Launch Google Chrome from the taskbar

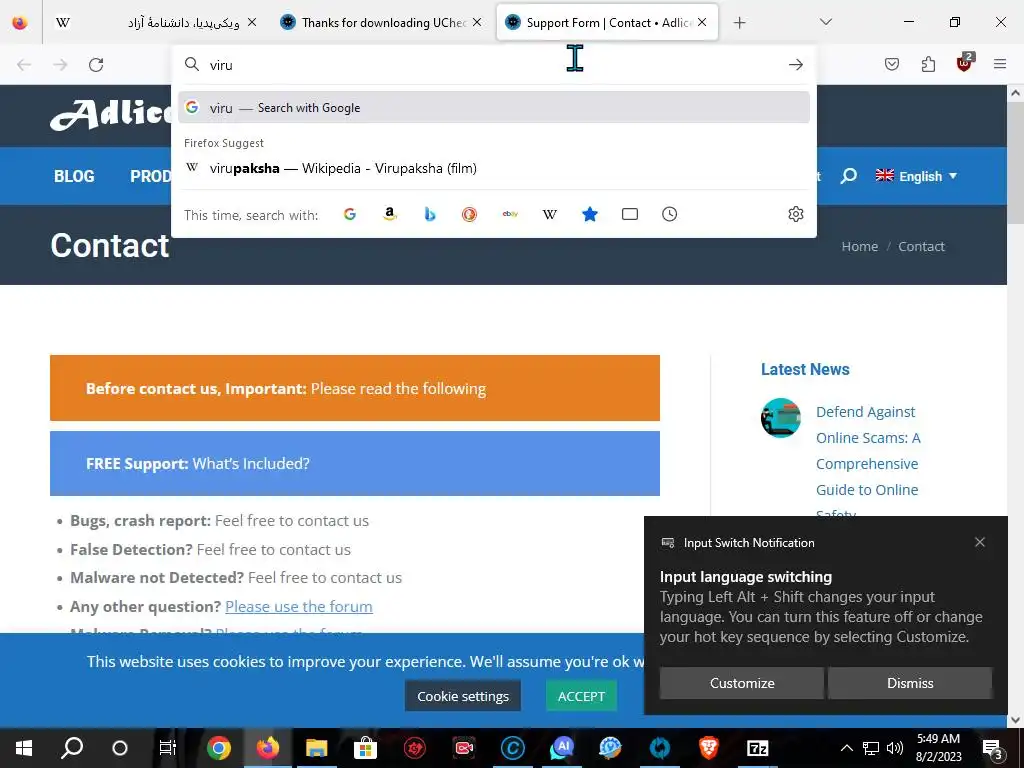pos(219,748)
